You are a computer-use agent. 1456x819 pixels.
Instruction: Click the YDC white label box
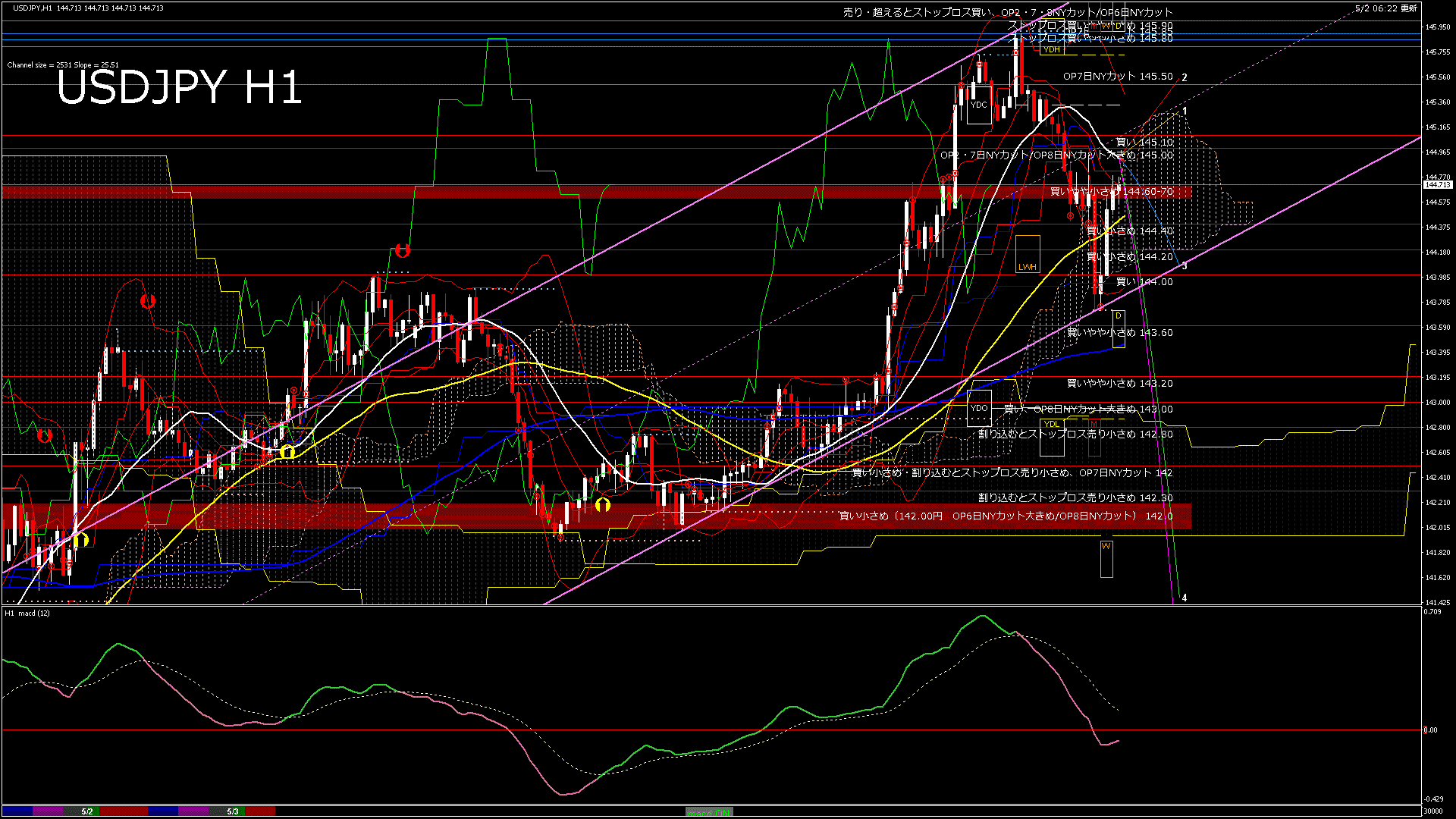tap(979, 105)
